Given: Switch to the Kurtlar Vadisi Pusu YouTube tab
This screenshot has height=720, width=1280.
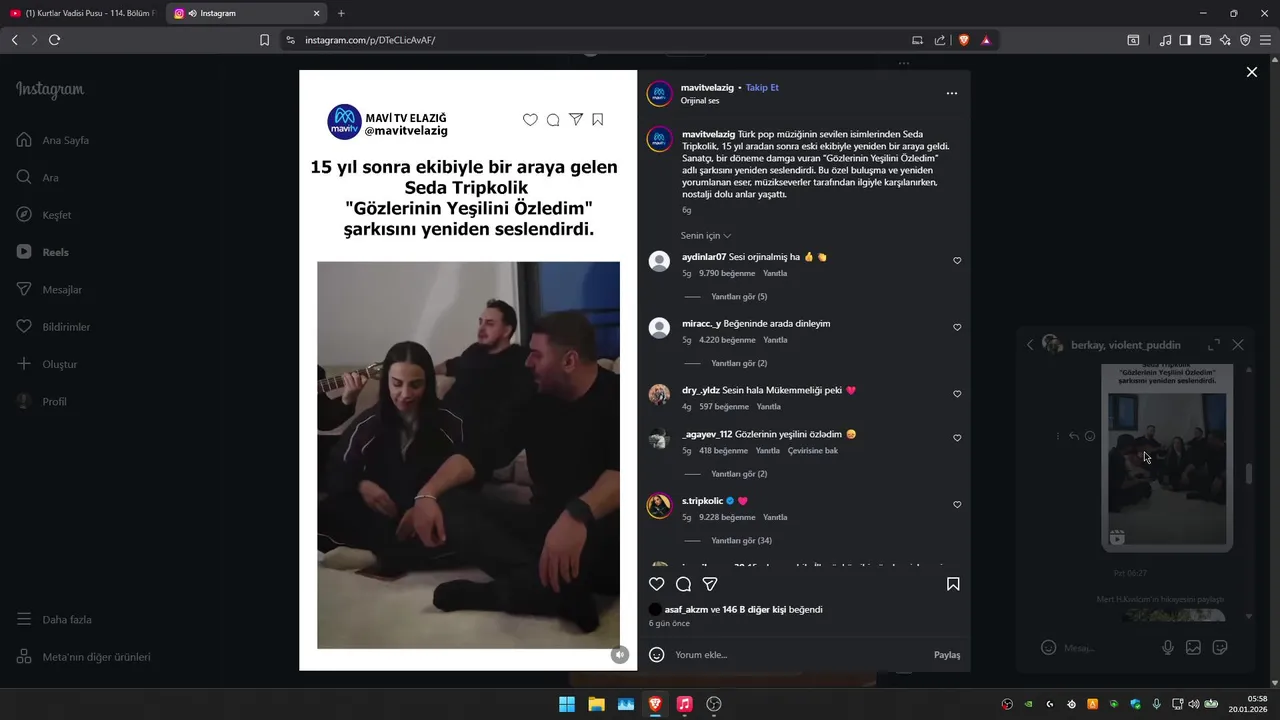Looking at the screenshot, I should 83,13.
